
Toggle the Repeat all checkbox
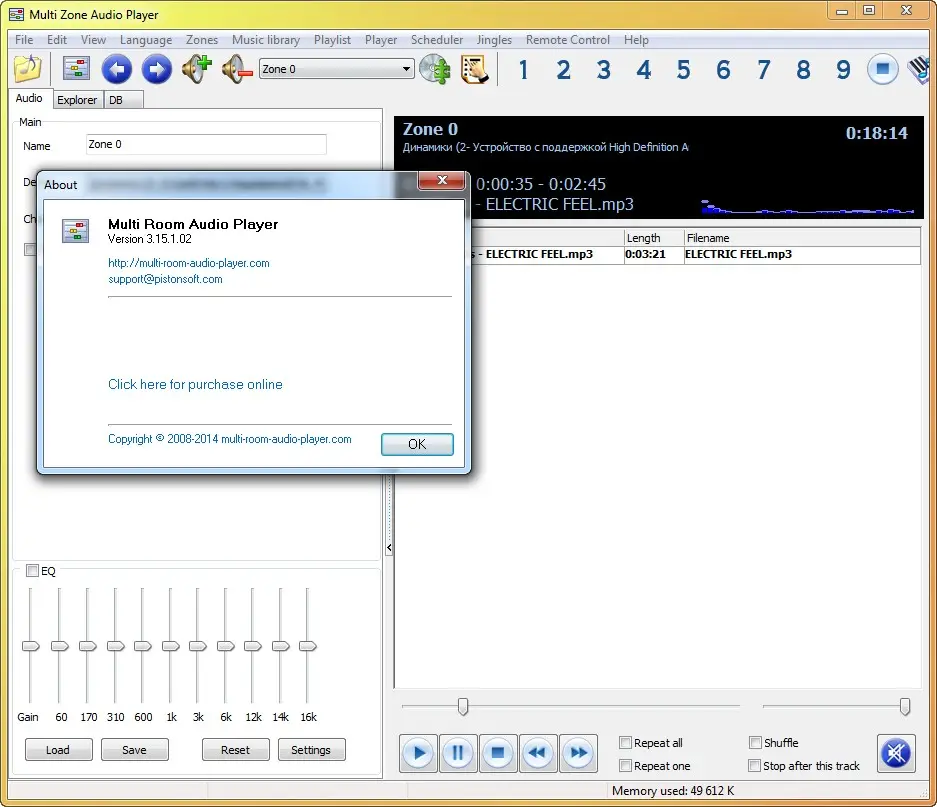tap(626, 742)
